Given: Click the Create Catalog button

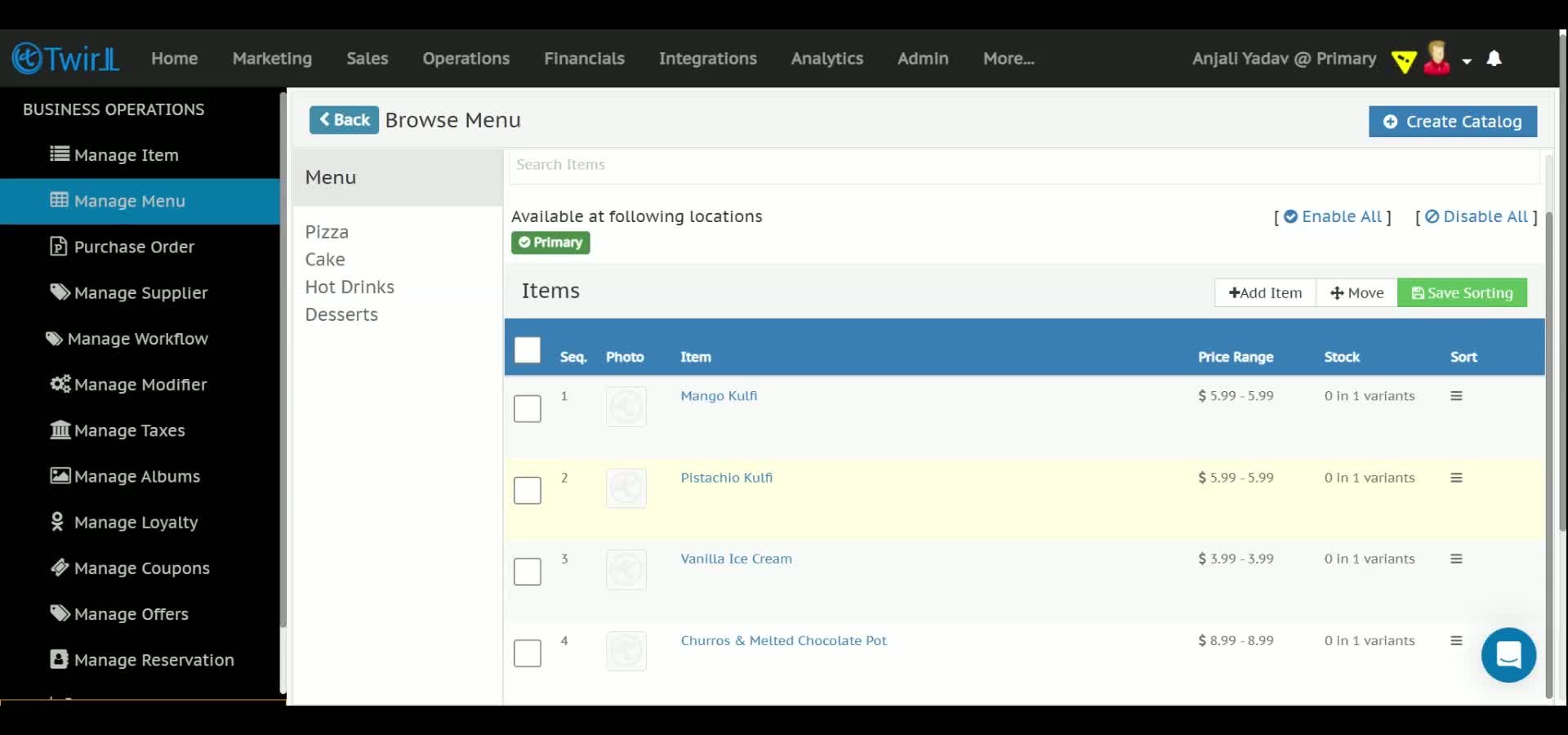Looking at the screenshot, I should tap(1453, 122).
